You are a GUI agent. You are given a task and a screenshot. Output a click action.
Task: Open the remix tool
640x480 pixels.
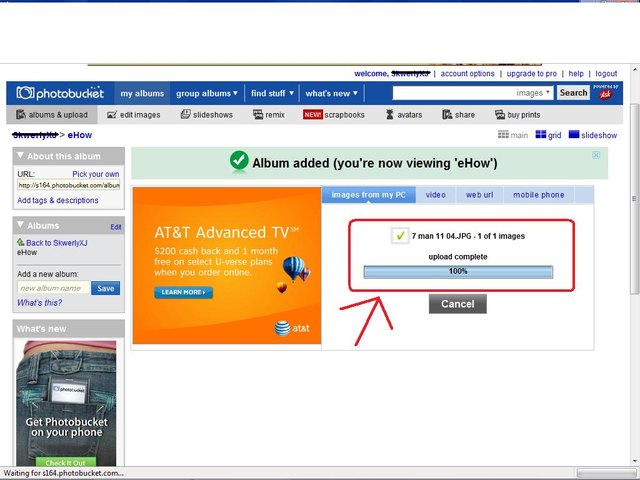tap(269, 115)
